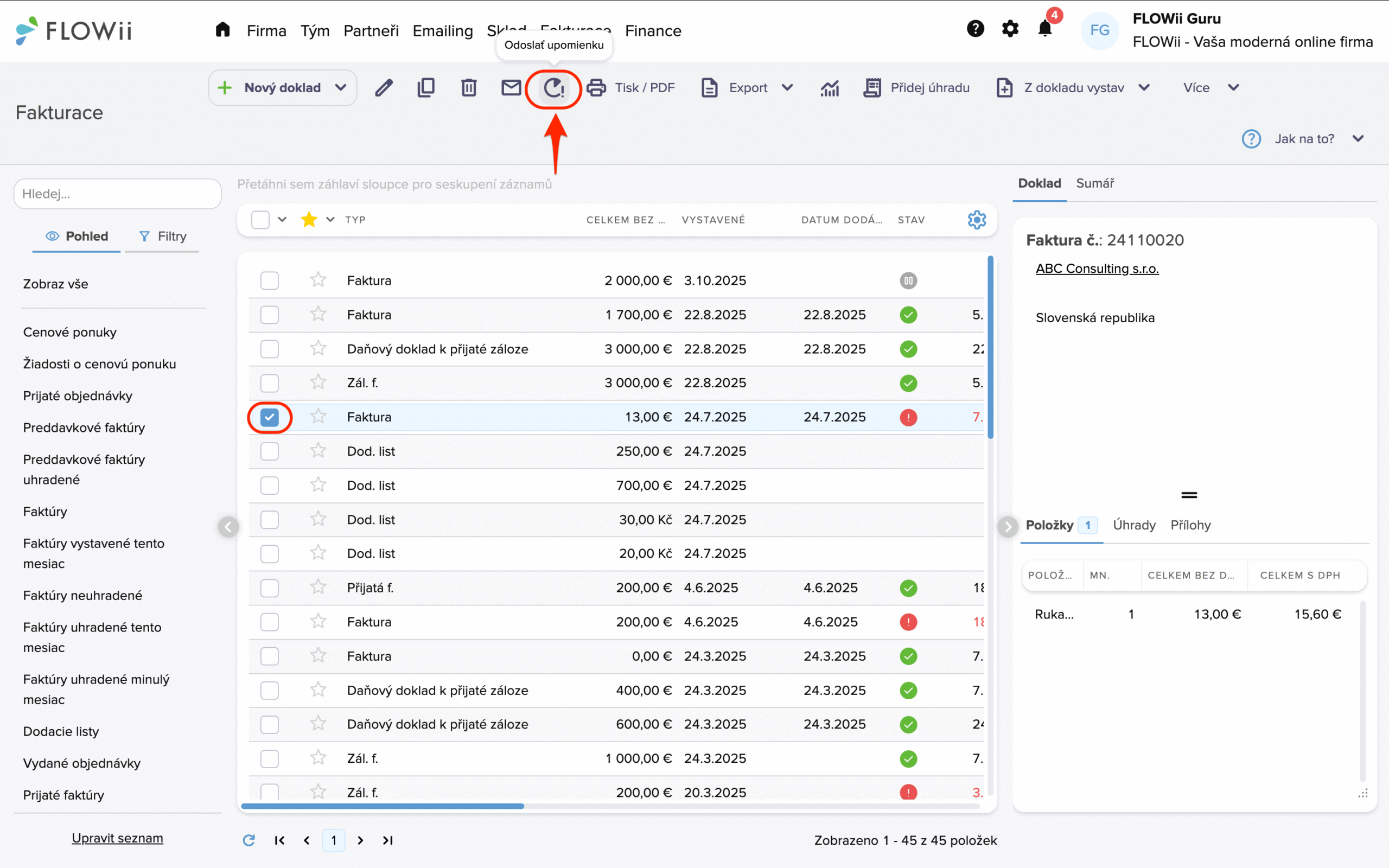Switch to the Sumář tab

(1094, 183)
